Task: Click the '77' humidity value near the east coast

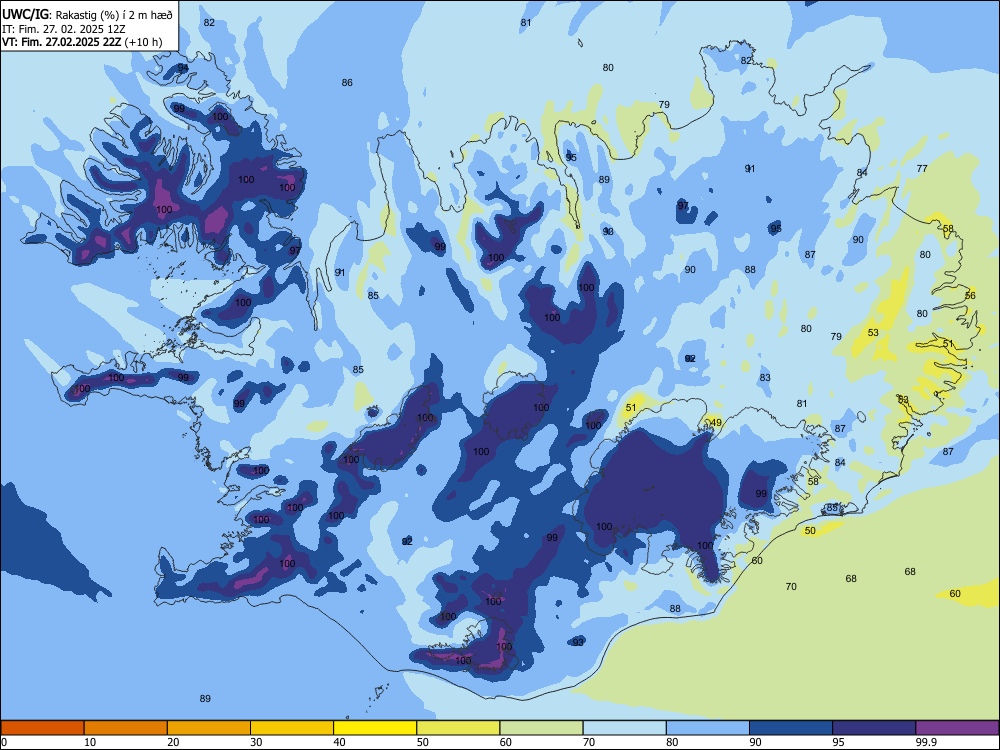Action: [x=922, y=168]
